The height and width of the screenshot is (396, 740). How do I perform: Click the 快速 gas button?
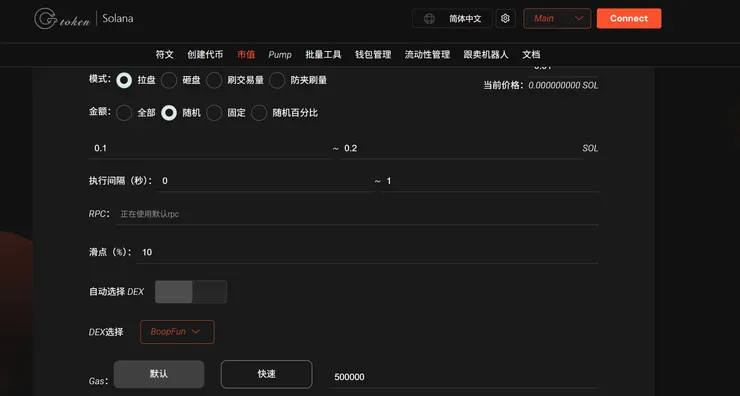point(267,374)
